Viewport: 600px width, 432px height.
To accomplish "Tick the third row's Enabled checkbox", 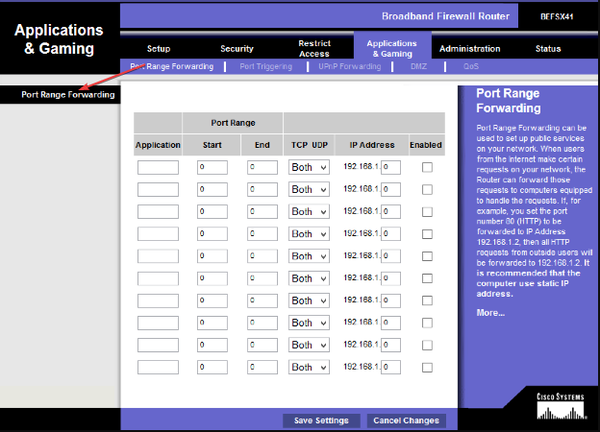I will pyautogui.click(x=427, y=212).
